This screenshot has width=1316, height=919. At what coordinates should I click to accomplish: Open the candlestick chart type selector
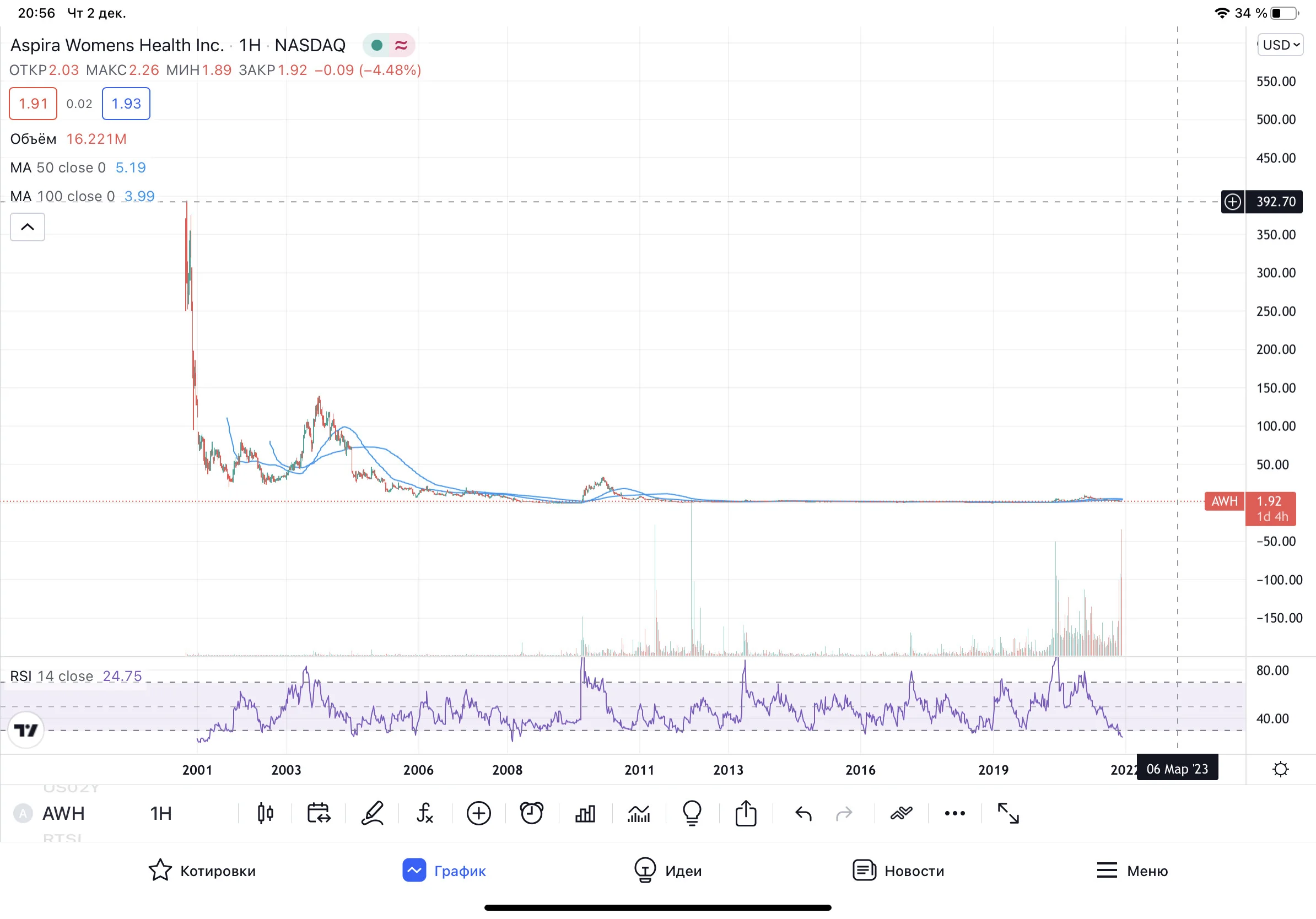(x=266, y=813)
